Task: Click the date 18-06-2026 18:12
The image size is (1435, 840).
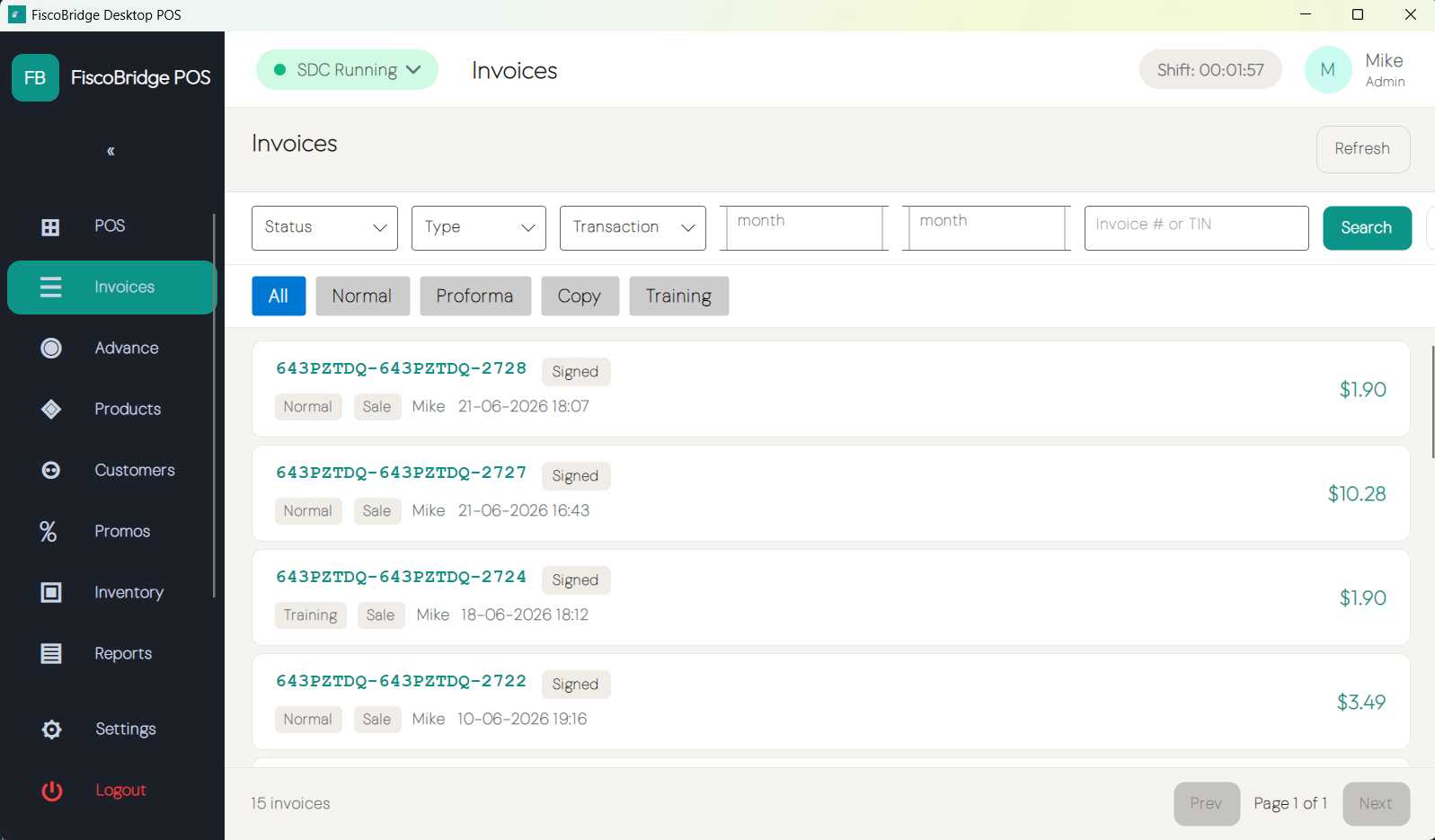Action: point(525,615)
